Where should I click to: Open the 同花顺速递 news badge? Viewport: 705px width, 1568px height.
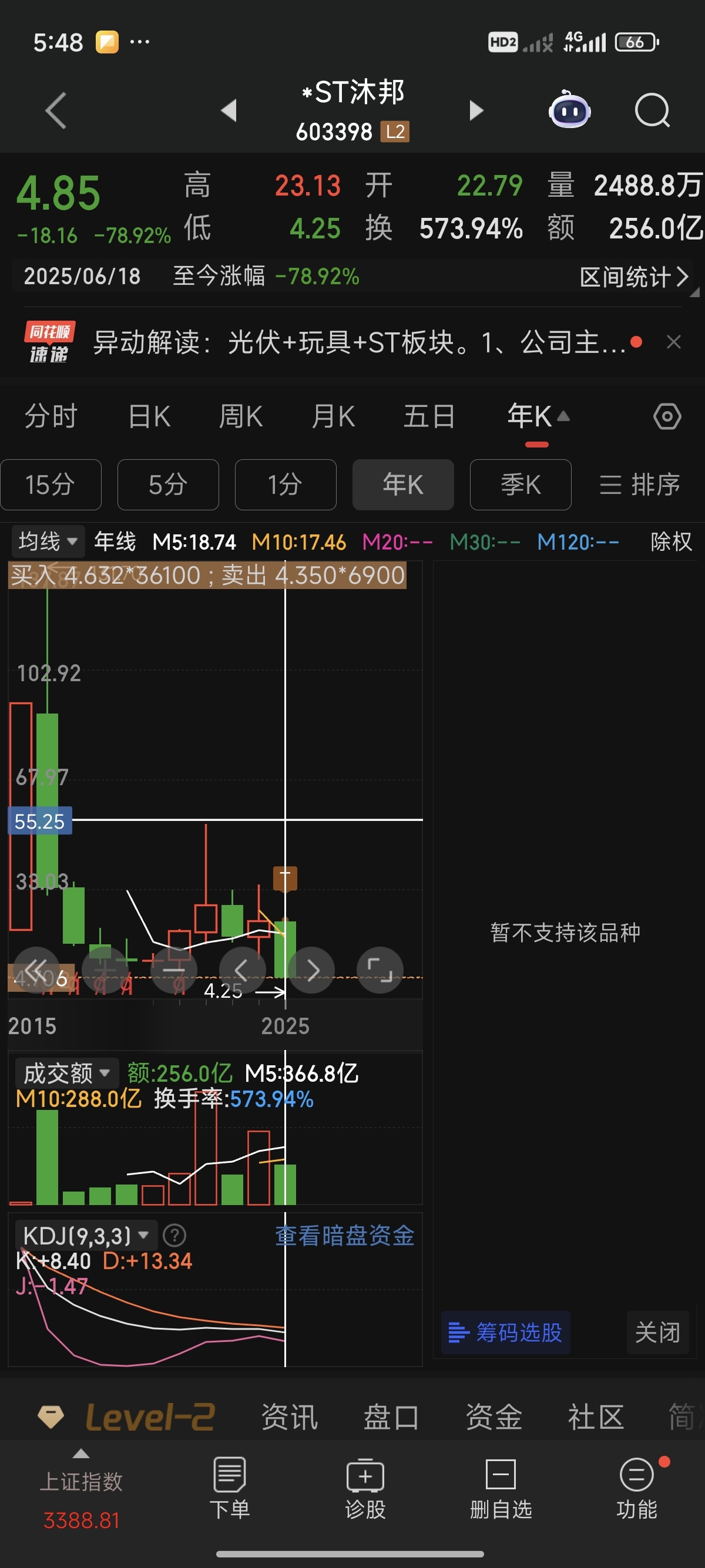coord(49,342)
